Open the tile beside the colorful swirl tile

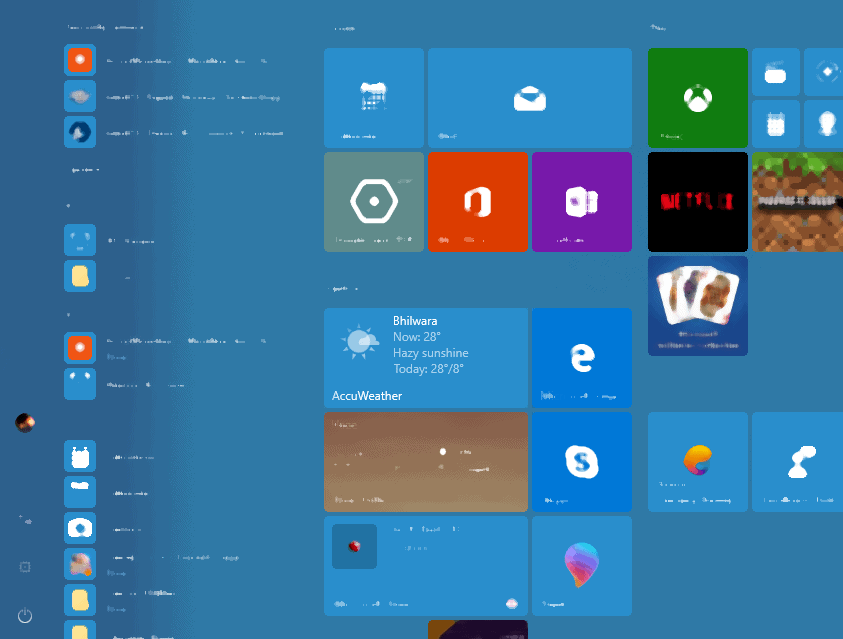click(x=797, y=462)
